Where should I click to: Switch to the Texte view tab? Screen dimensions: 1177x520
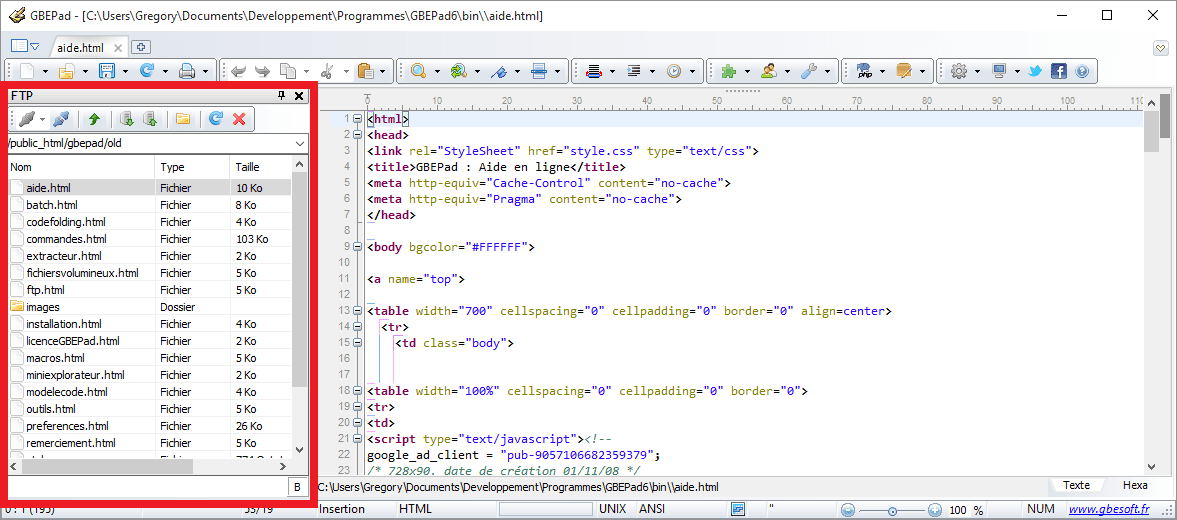tap(1076, 485)
